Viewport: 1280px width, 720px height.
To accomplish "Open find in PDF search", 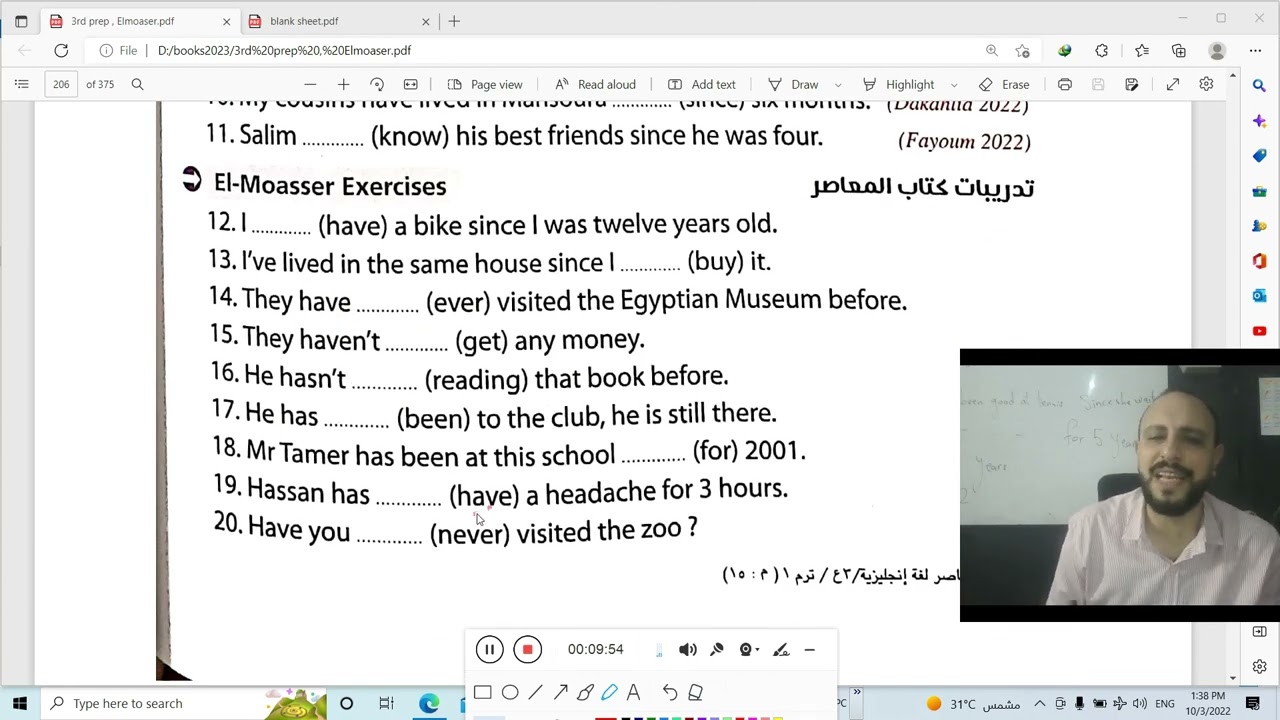I will coord(137,85).
